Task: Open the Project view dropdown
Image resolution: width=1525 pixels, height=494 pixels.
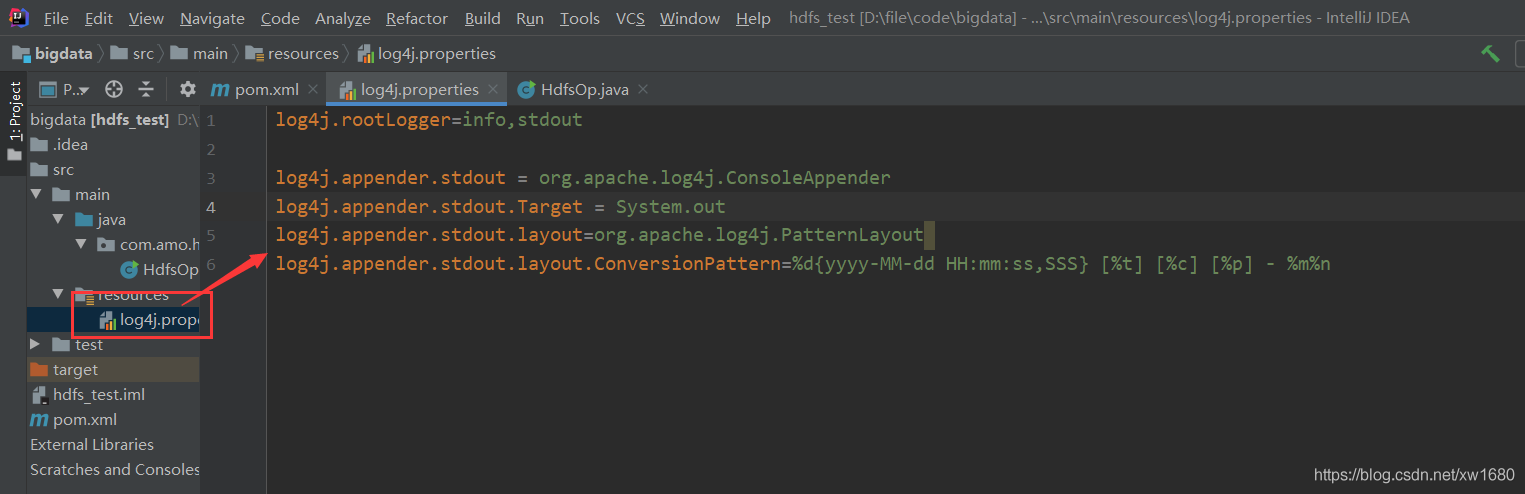Action: pyautogui.click(x=65, y=90)
